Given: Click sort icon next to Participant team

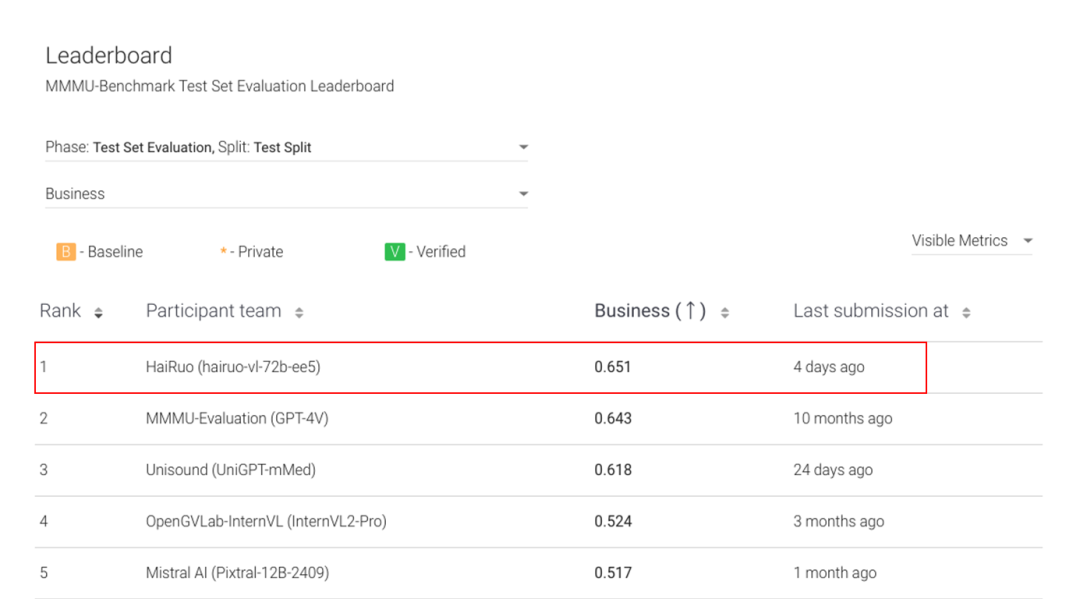Looking at the screenshot, I should 299,313.
